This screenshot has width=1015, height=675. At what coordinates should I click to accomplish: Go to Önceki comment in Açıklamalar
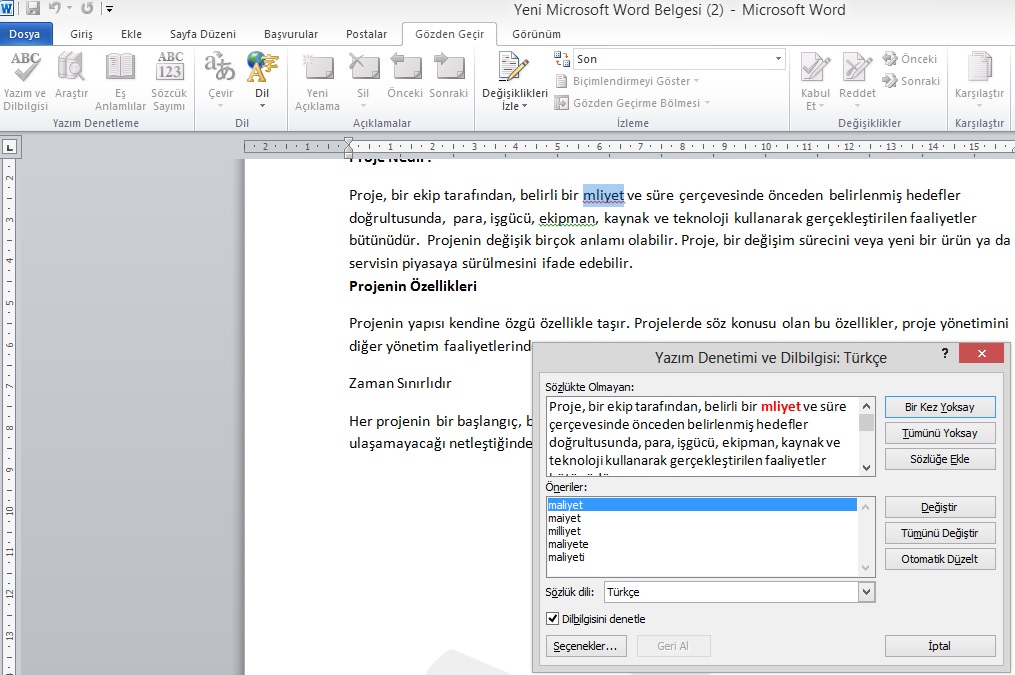click(405, 76)
